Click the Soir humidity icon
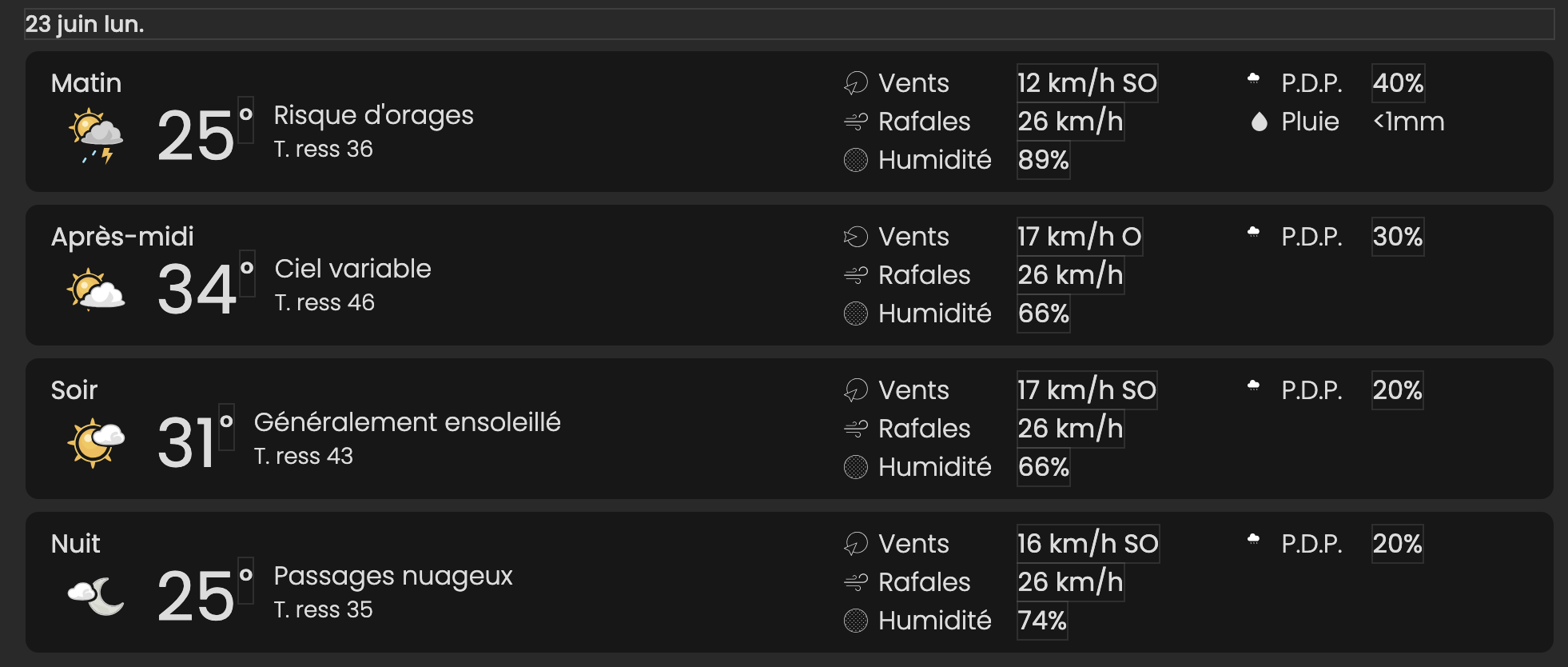This screenshot has height=667, width=1568. click(x=856, y=467)
